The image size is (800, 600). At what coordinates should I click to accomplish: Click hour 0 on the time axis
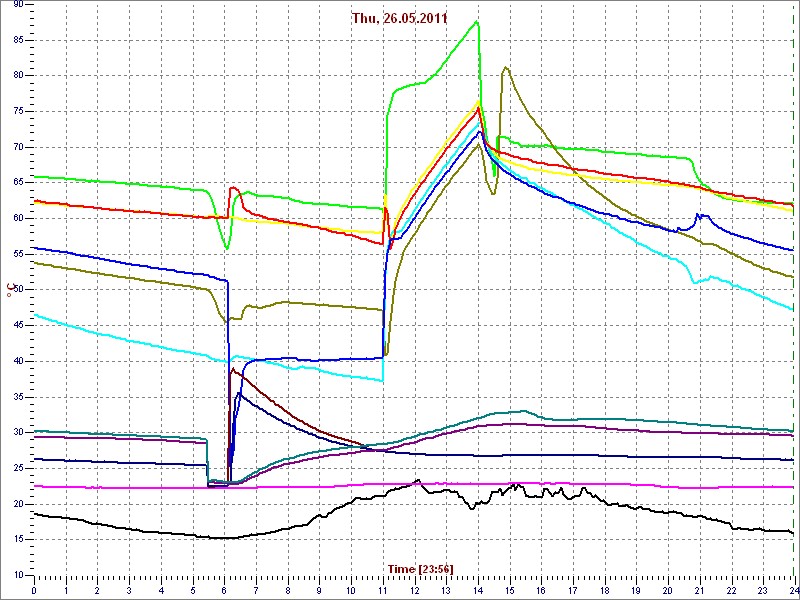(x=34, y=591)
